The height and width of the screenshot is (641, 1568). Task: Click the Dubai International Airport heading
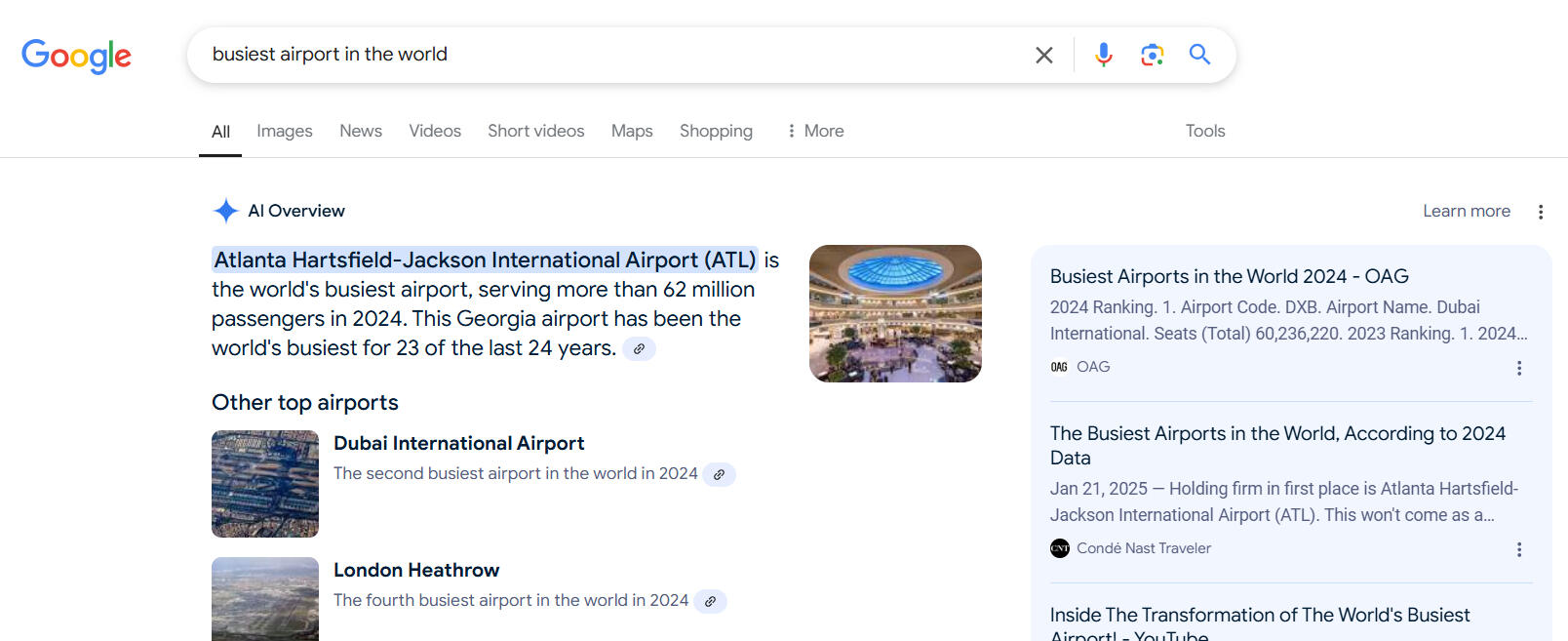coord(459,443)
